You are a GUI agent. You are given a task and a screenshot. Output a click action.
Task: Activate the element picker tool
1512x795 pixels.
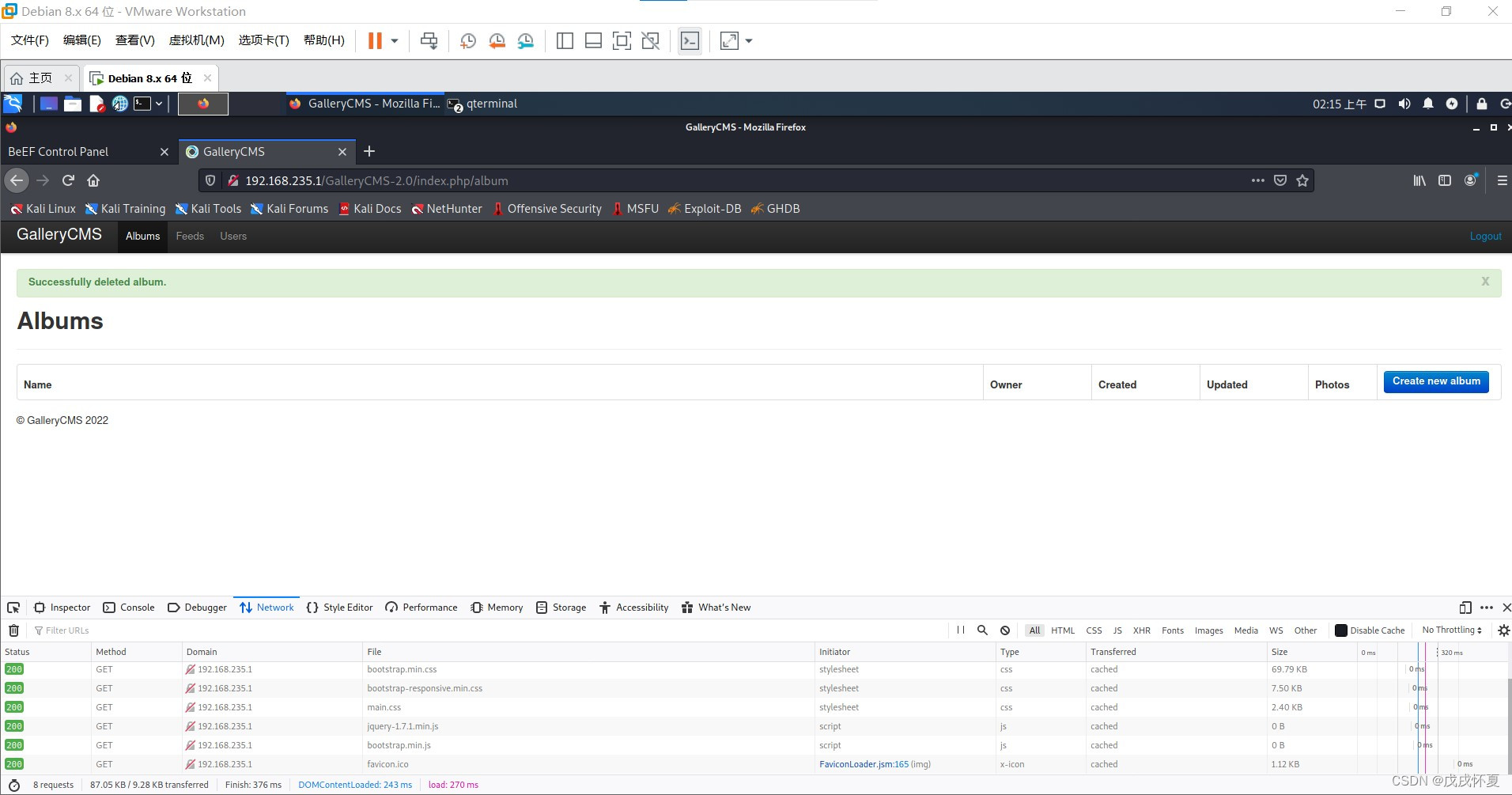click(x=13, y=608)
